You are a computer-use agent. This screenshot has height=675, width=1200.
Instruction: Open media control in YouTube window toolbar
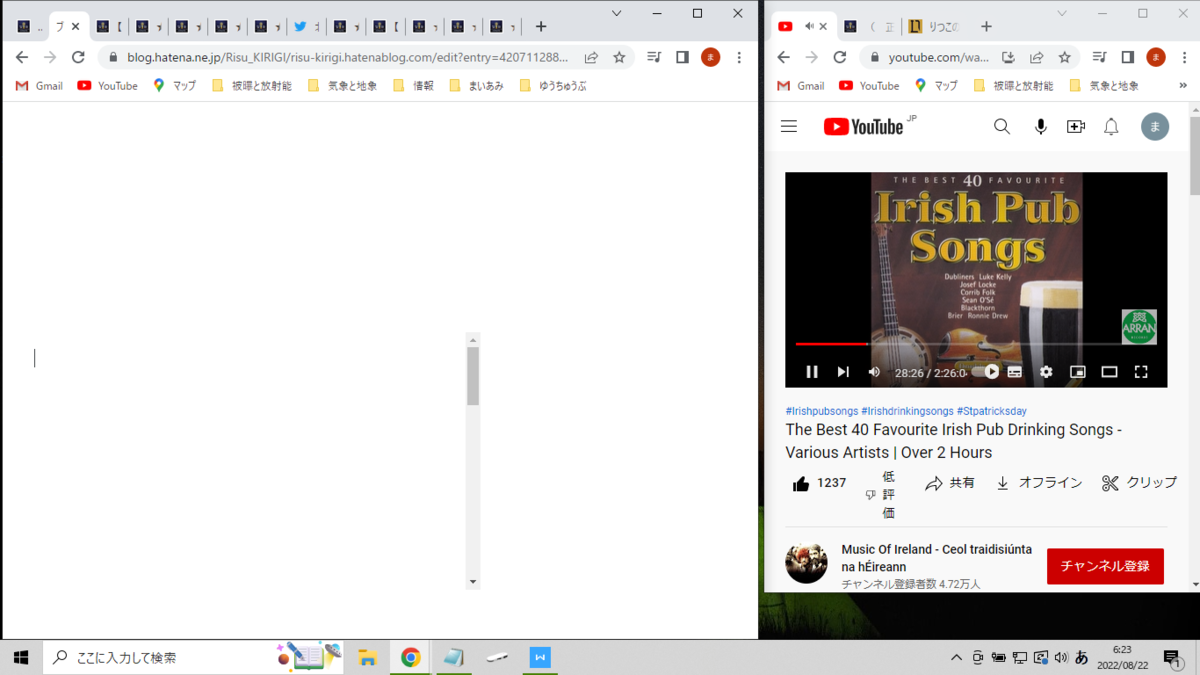(x=1099, y=58)
